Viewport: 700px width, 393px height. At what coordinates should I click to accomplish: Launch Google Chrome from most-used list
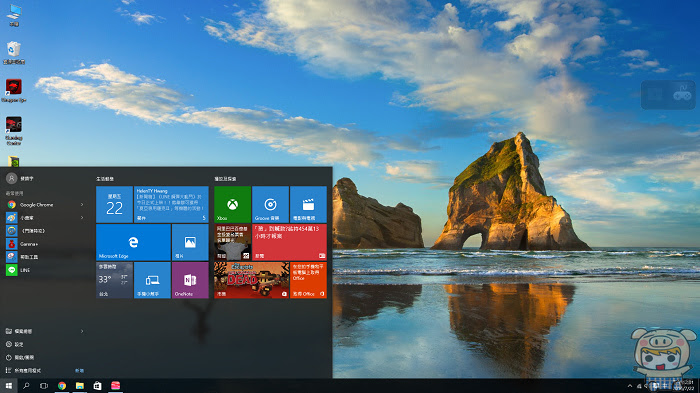click(45, 205)
